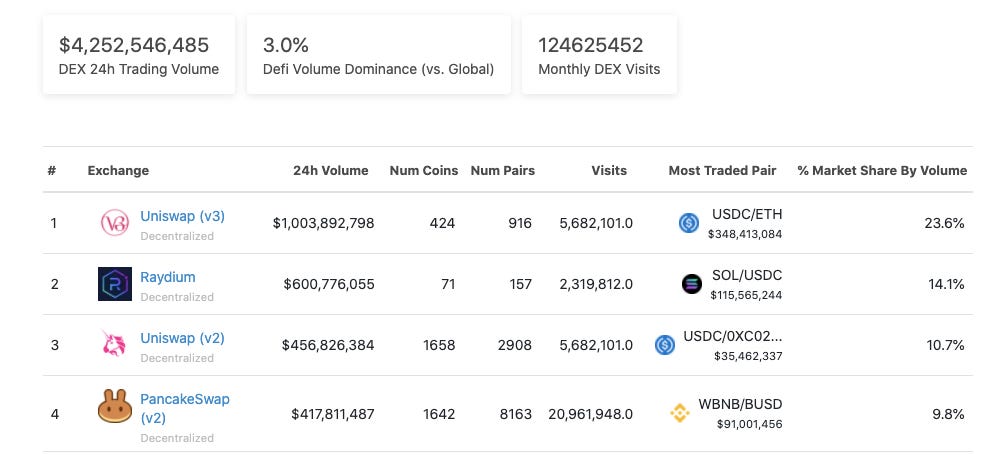Click the 14.1% market share cell
The width and height of the screenshot is (990, 455).
[x=946, y=284]
